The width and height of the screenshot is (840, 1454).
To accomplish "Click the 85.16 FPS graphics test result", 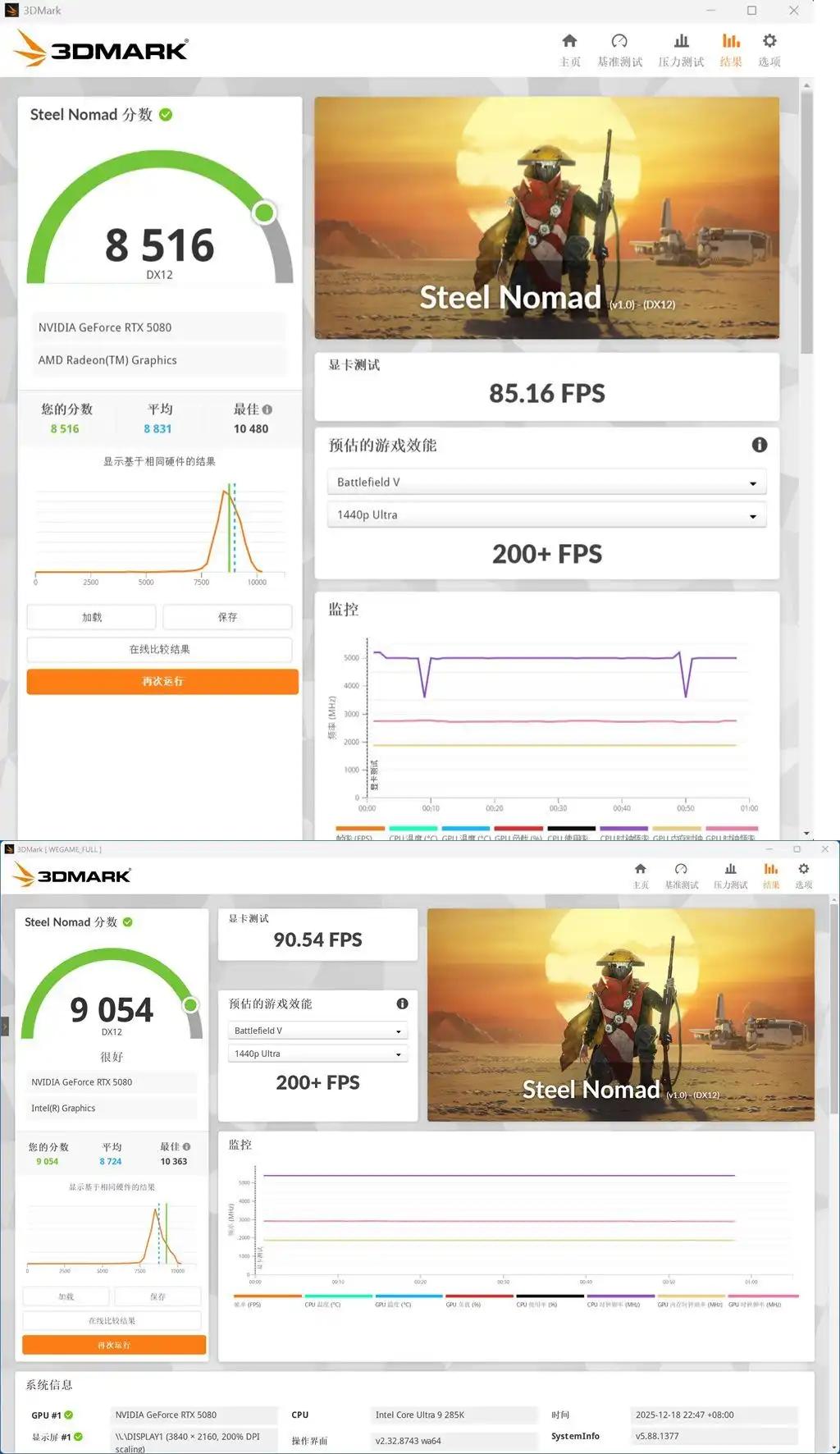I will click(x=547, y=394).
